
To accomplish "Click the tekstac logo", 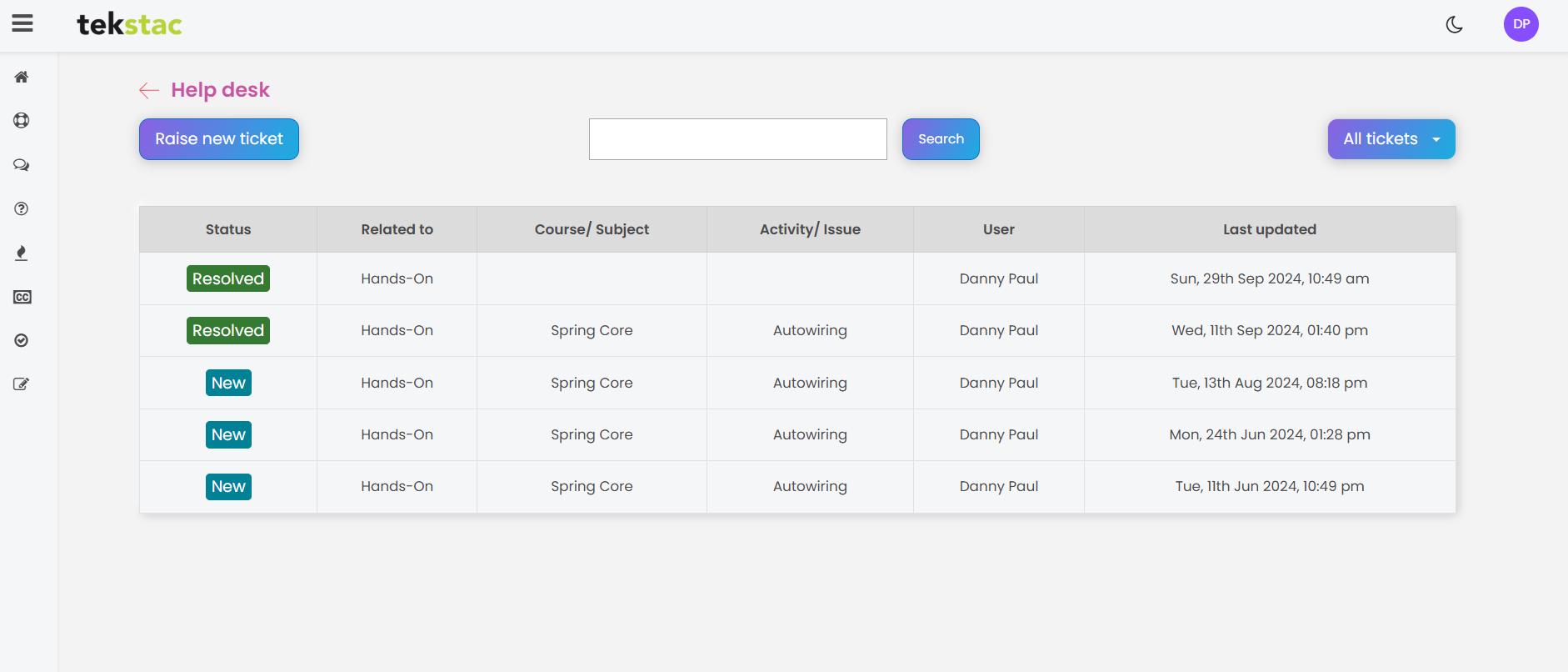I will coord(129,25).
